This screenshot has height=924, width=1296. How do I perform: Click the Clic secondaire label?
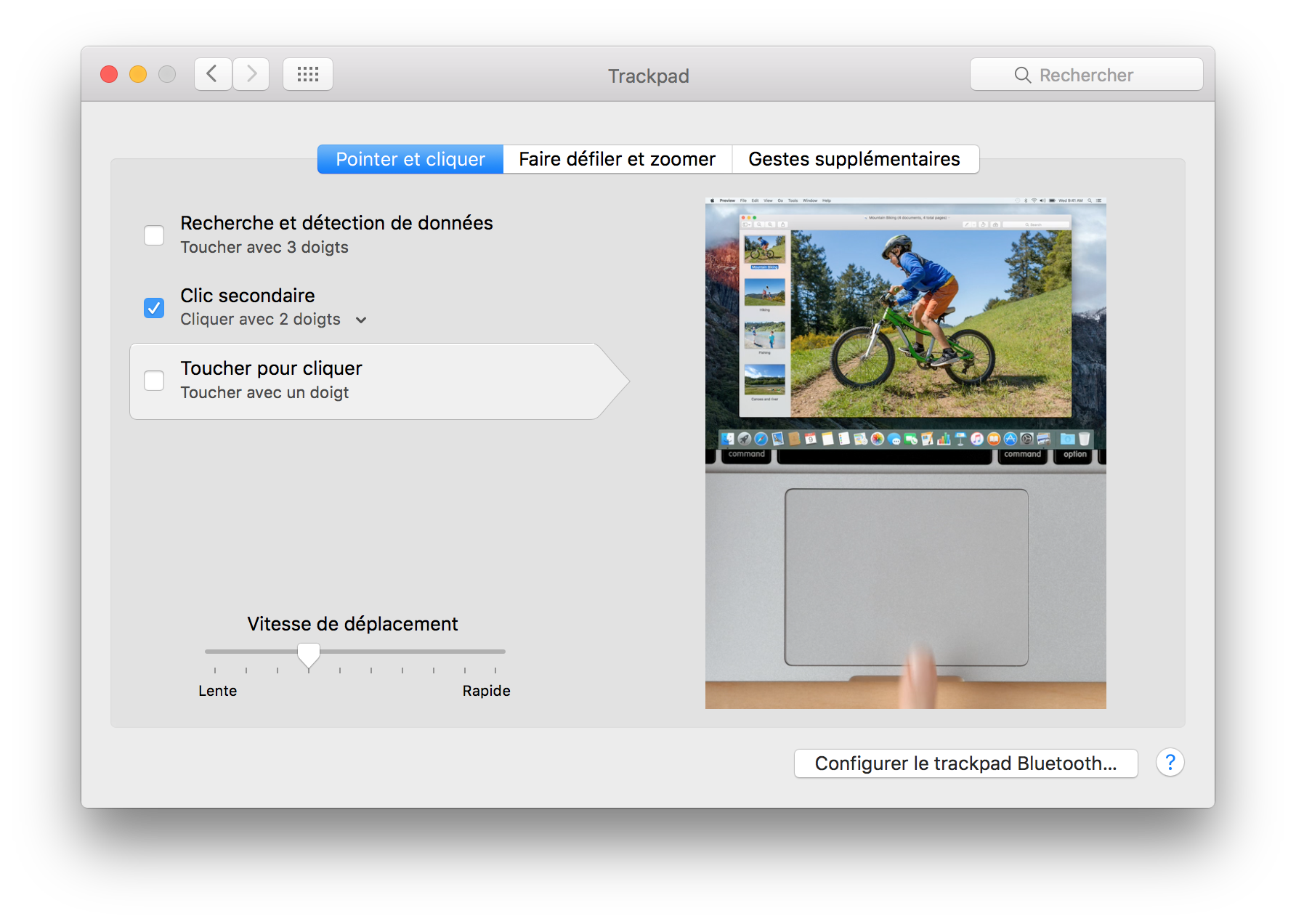[248, 296]
